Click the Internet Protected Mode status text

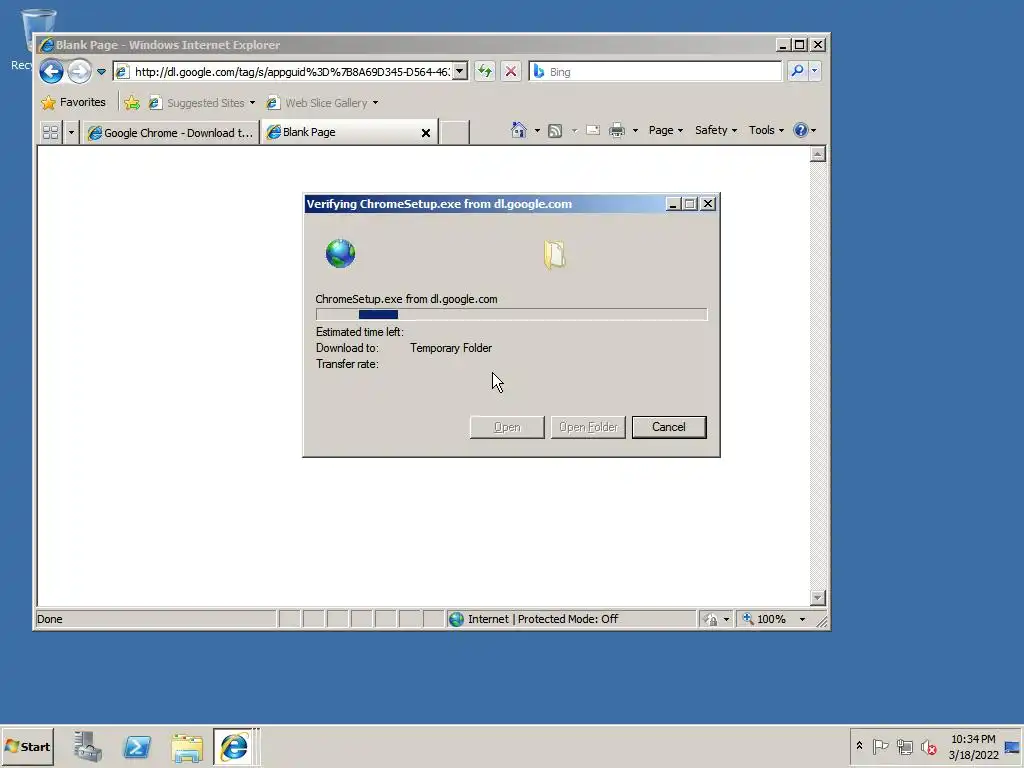point(543,619)
